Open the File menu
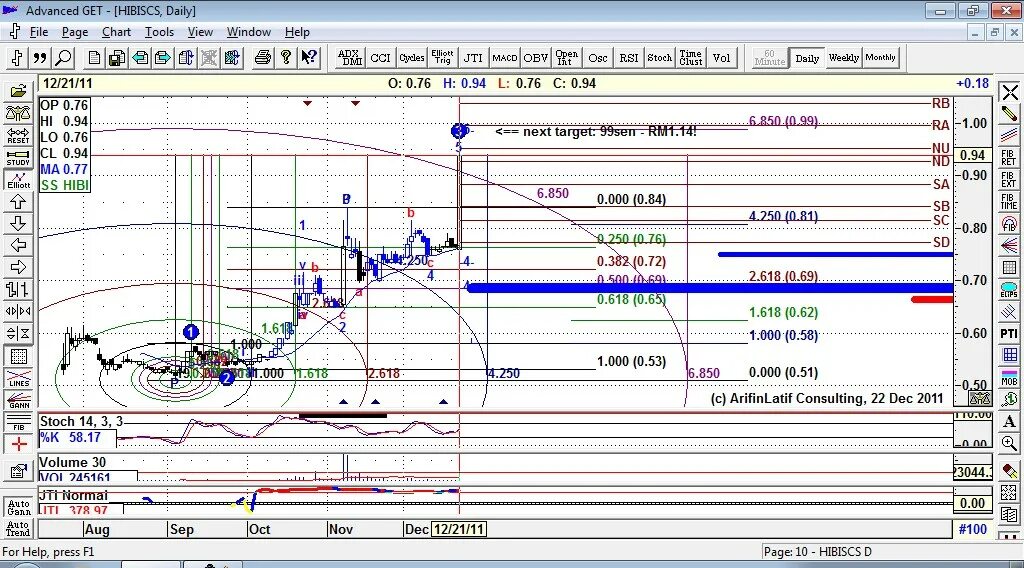Image resolution: width=1024 pixels, height=568 pixels. coord(39,32)
